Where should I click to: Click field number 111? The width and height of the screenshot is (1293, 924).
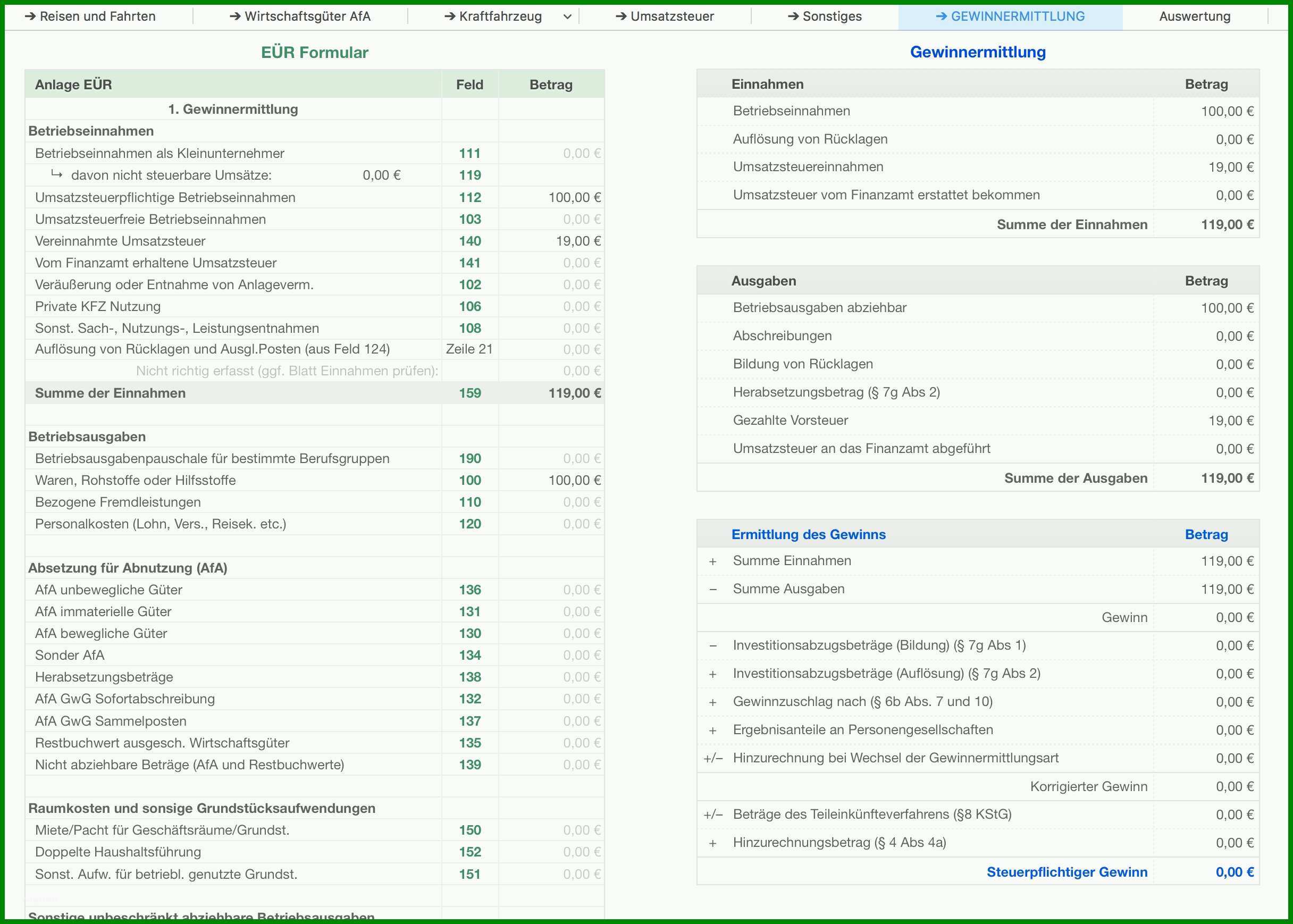coord(470,153)
